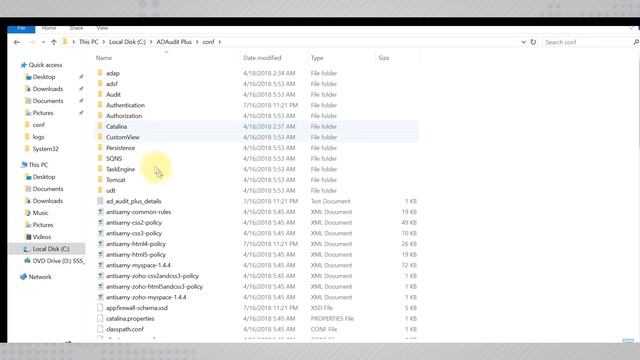Go up one folder level arrow

[x=53, y=42]
